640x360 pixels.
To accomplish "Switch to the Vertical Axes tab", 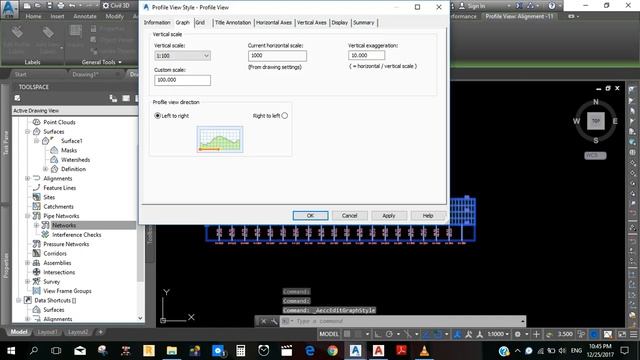I will [x=312, y=22].
